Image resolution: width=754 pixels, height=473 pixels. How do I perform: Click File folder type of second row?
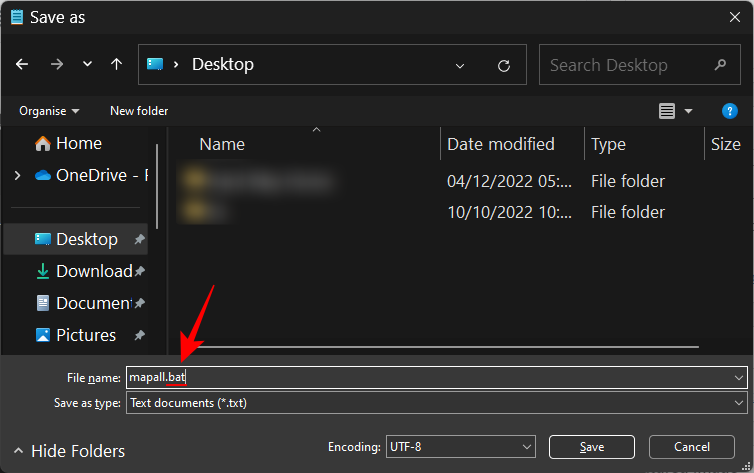628,212
